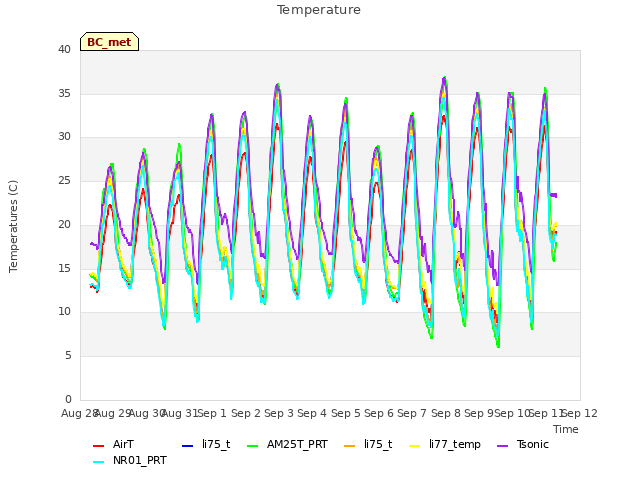
Task: Click the Sep 3 x-axis tick label
Action: (x=279, y=413)
